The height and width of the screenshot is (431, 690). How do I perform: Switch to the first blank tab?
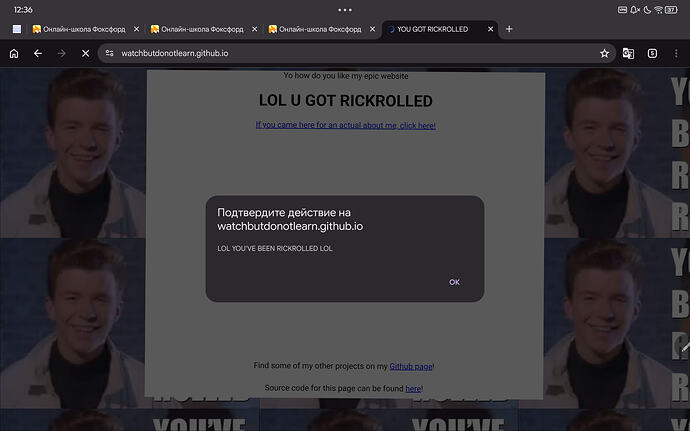17,29
